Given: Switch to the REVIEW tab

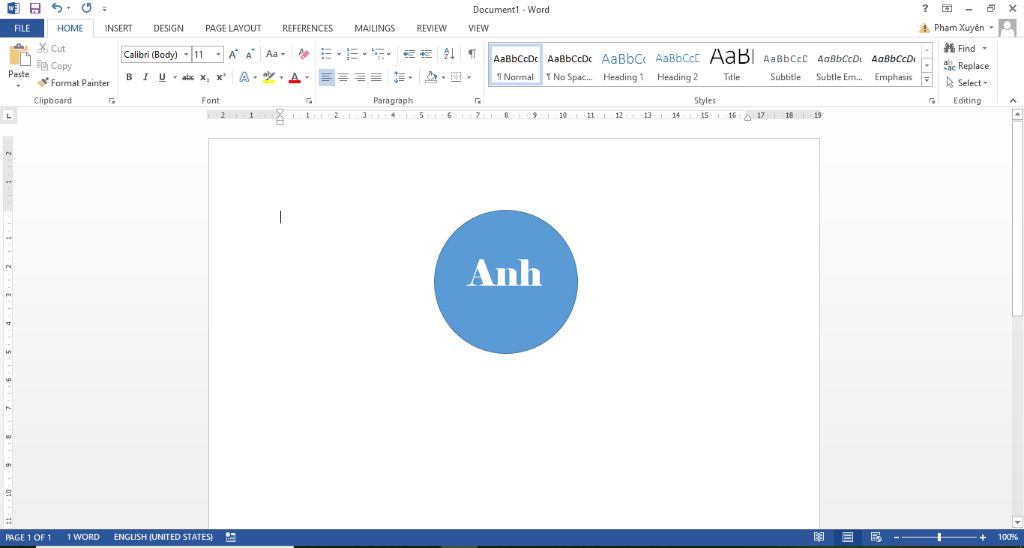Looking at the screenshot, I should pos(432,28).
